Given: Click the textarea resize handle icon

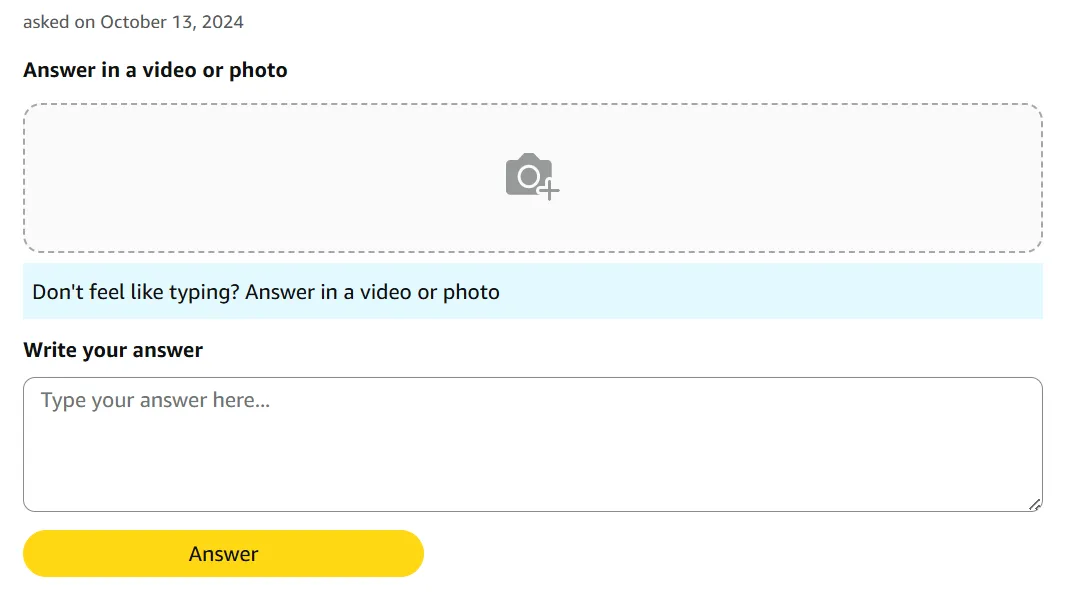Looking at the screenshot, I should point(1035,504).
